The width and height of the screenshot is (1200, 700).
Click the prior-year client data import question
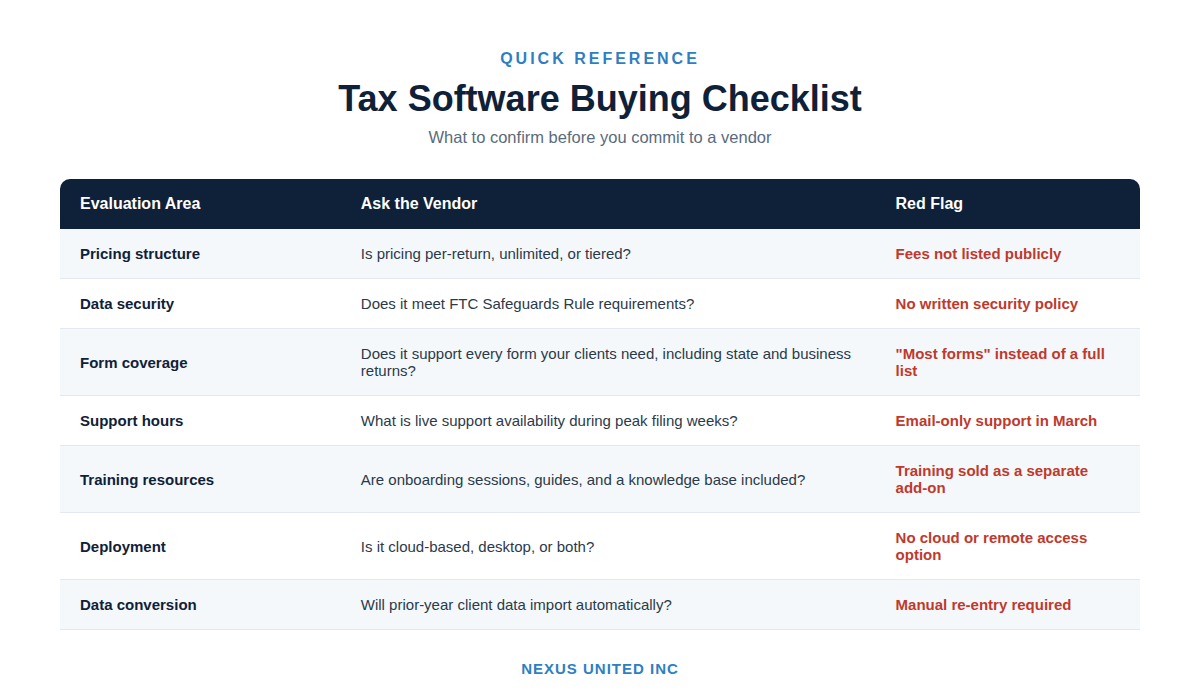516,605
